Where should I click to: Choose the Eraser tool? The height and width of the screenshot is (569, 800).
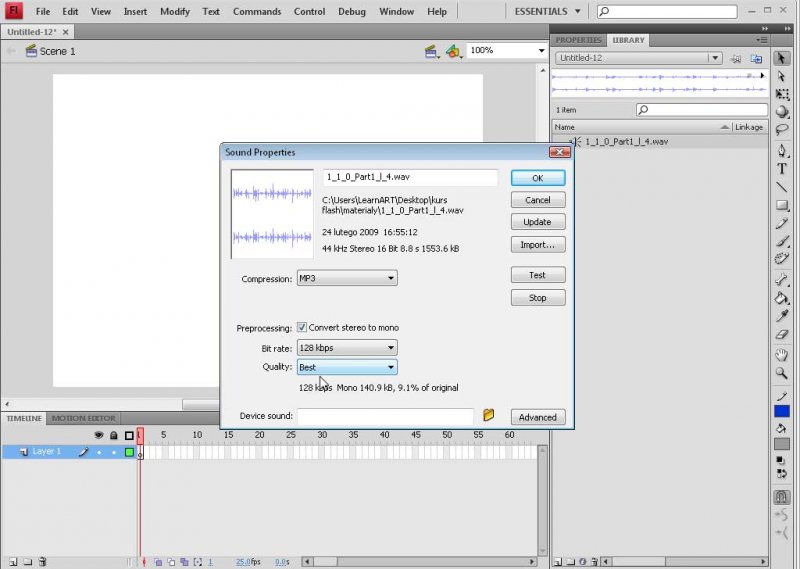(782, 335)
